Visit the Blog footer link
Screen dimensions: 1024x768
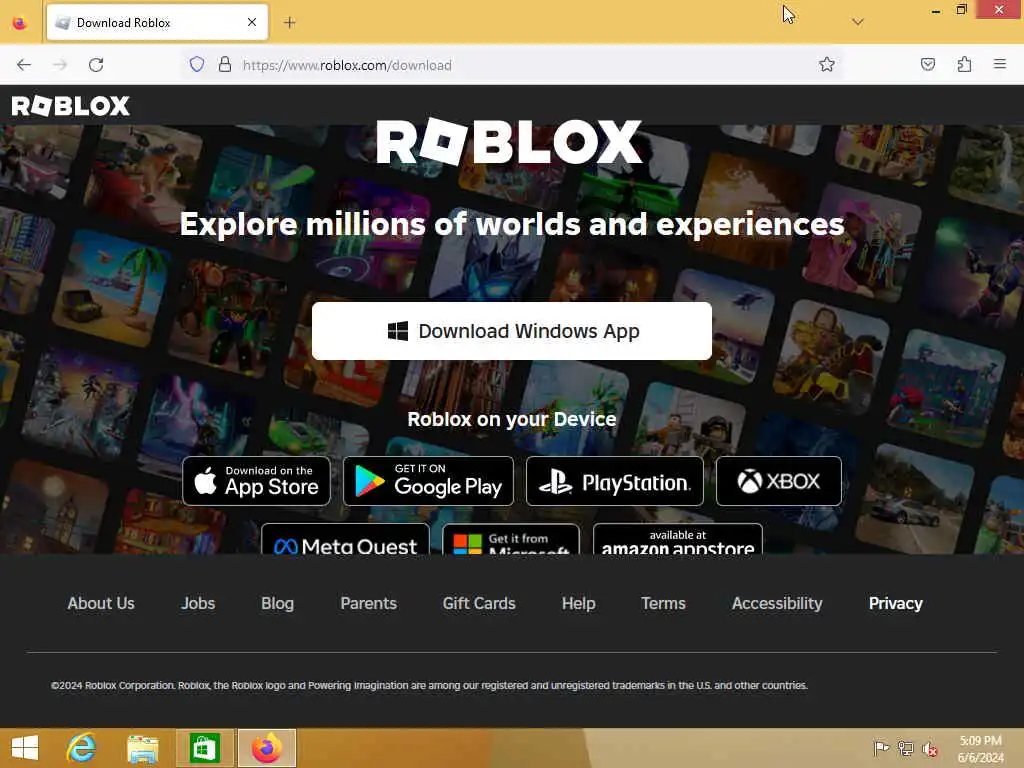click(278, 603)
